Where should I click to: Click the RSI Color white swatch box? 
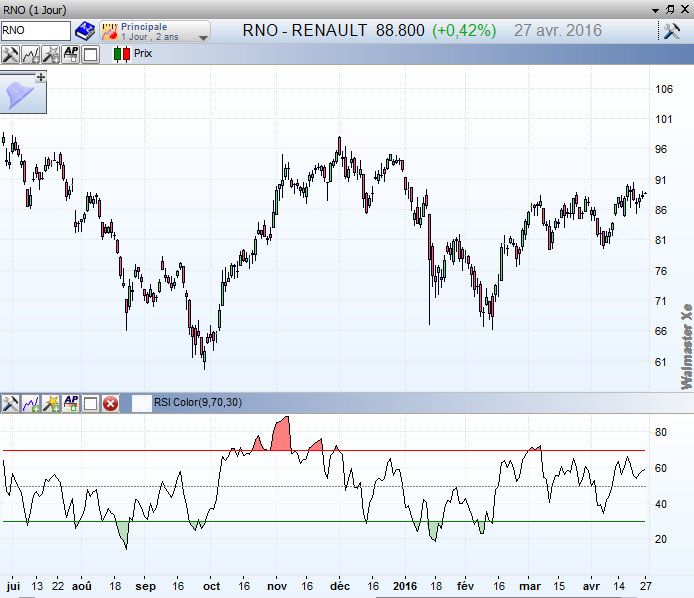(x=142, y=403)
